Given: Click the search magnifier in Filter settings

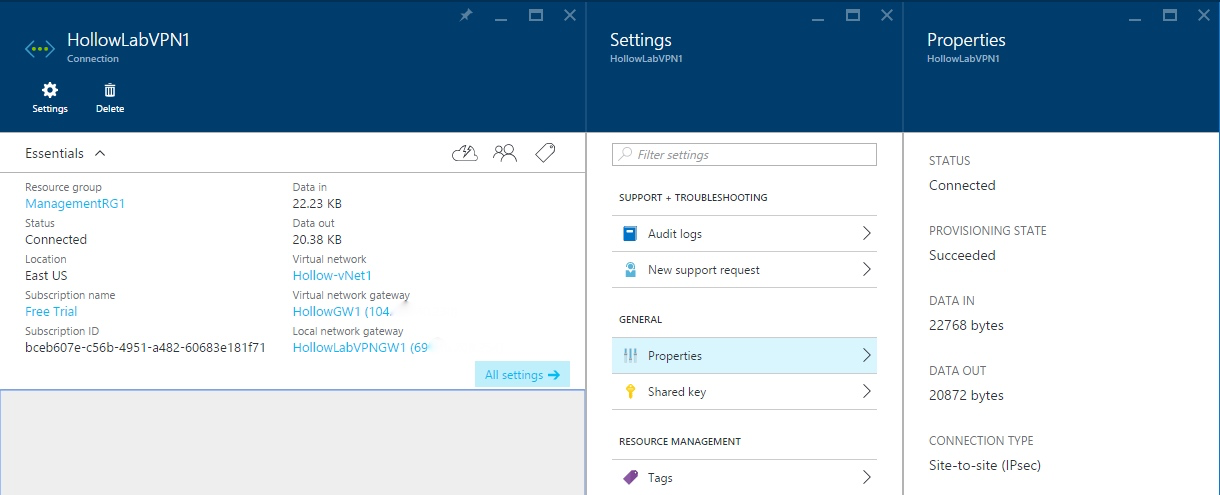Looking at the screenshot, I should tap(626, 155).
